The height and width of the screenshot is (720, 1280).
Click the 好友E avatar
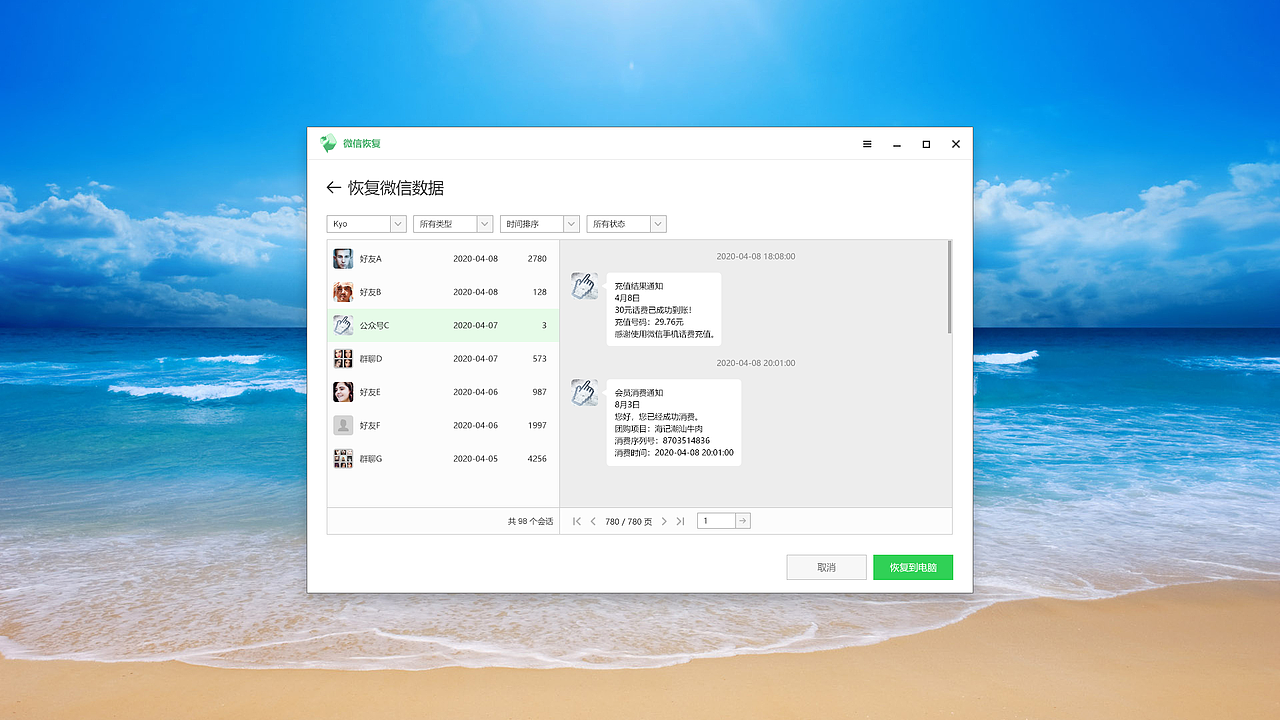(343, 392)
